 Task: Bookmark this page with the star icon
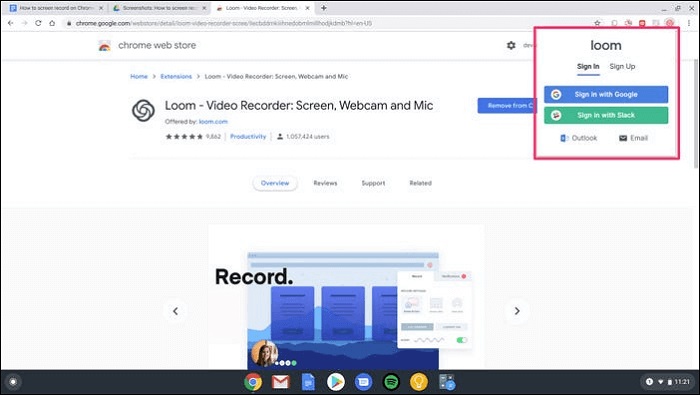point(597,23)
